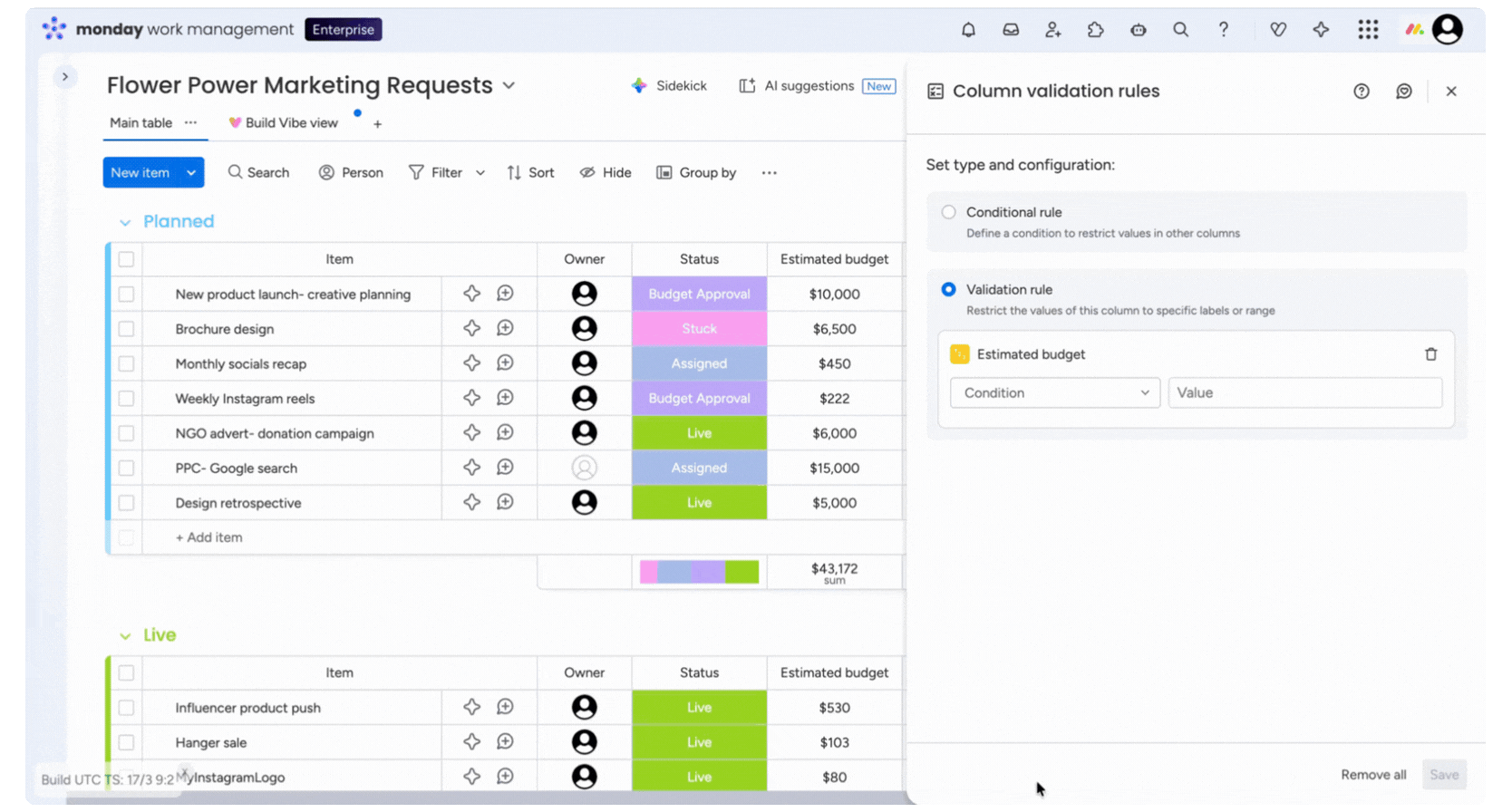
Task: Click the status summary color bar
Action: point(699,572)
